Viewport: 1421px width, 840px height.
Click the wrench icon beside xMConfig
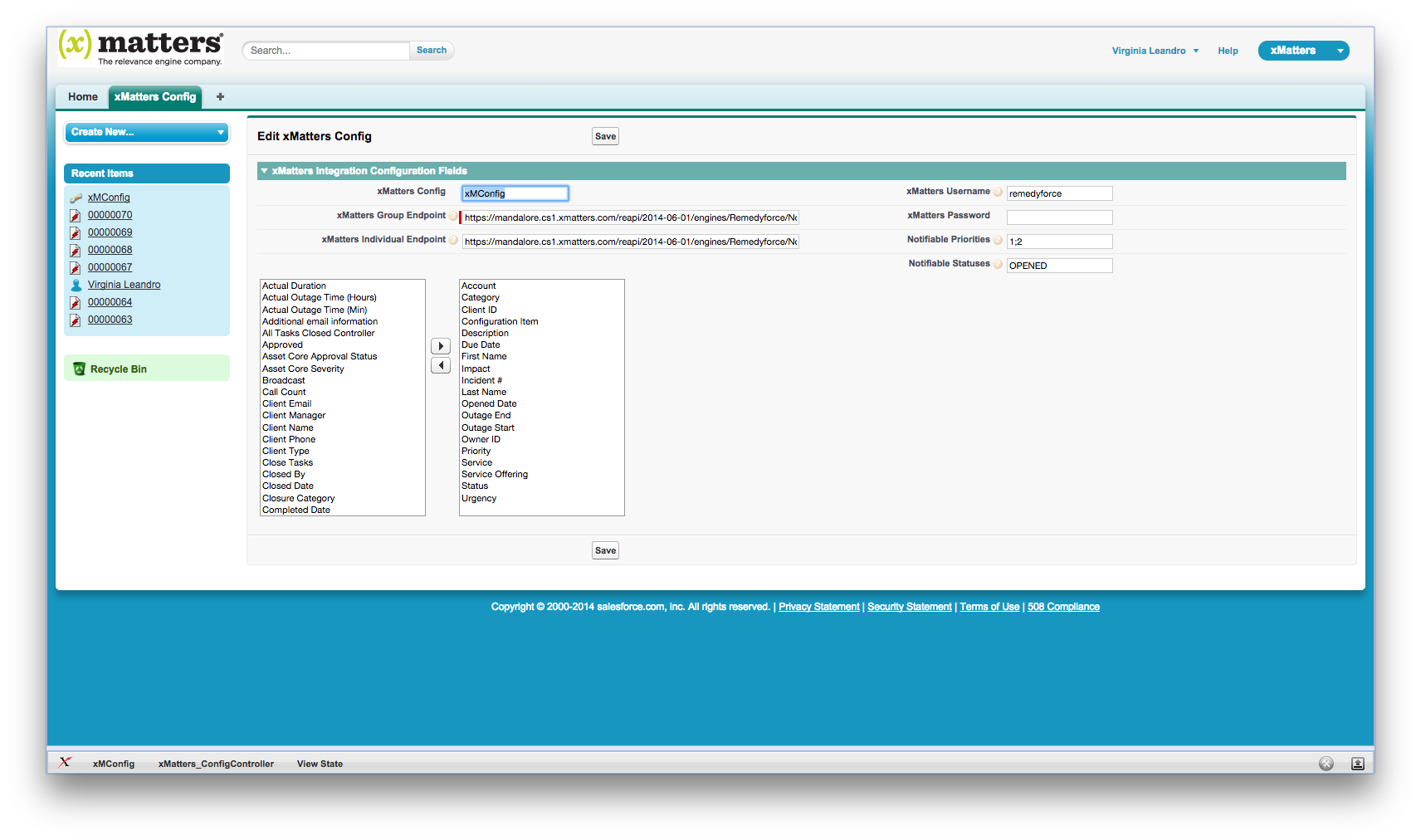click(75, 198)
